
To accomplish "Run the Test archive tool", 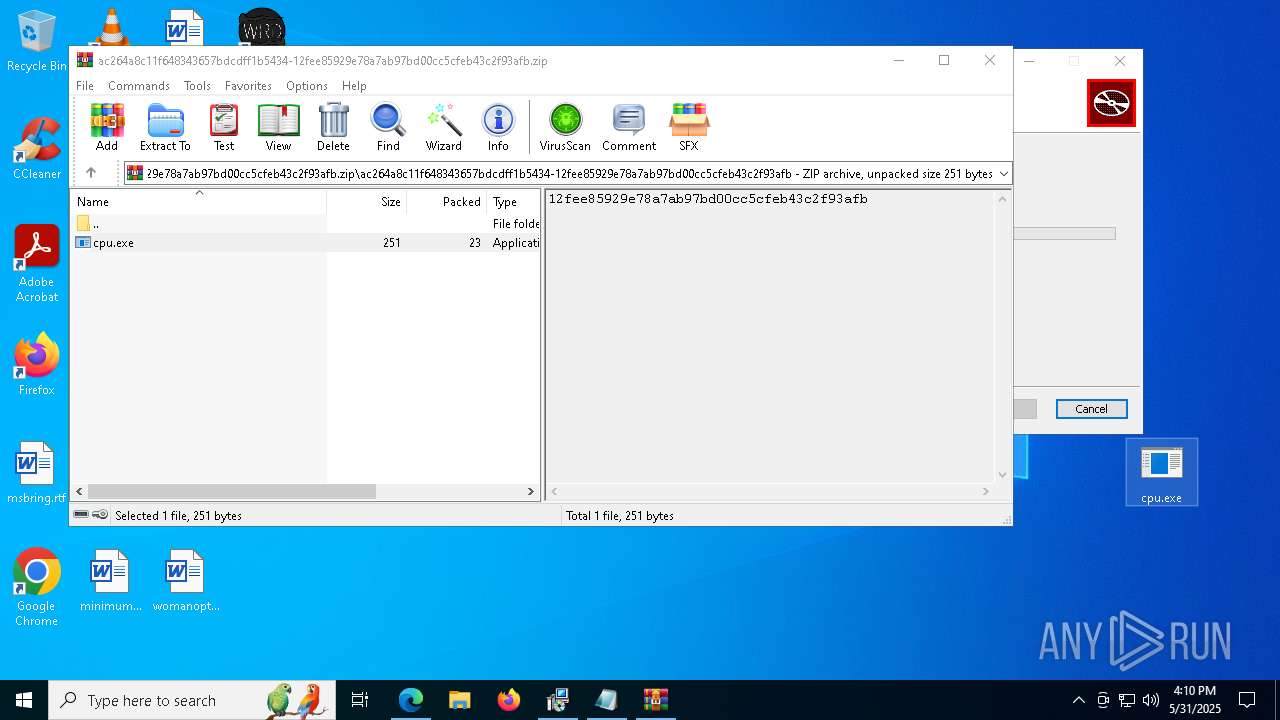I will pyautogui.click(x=224, y=127).
